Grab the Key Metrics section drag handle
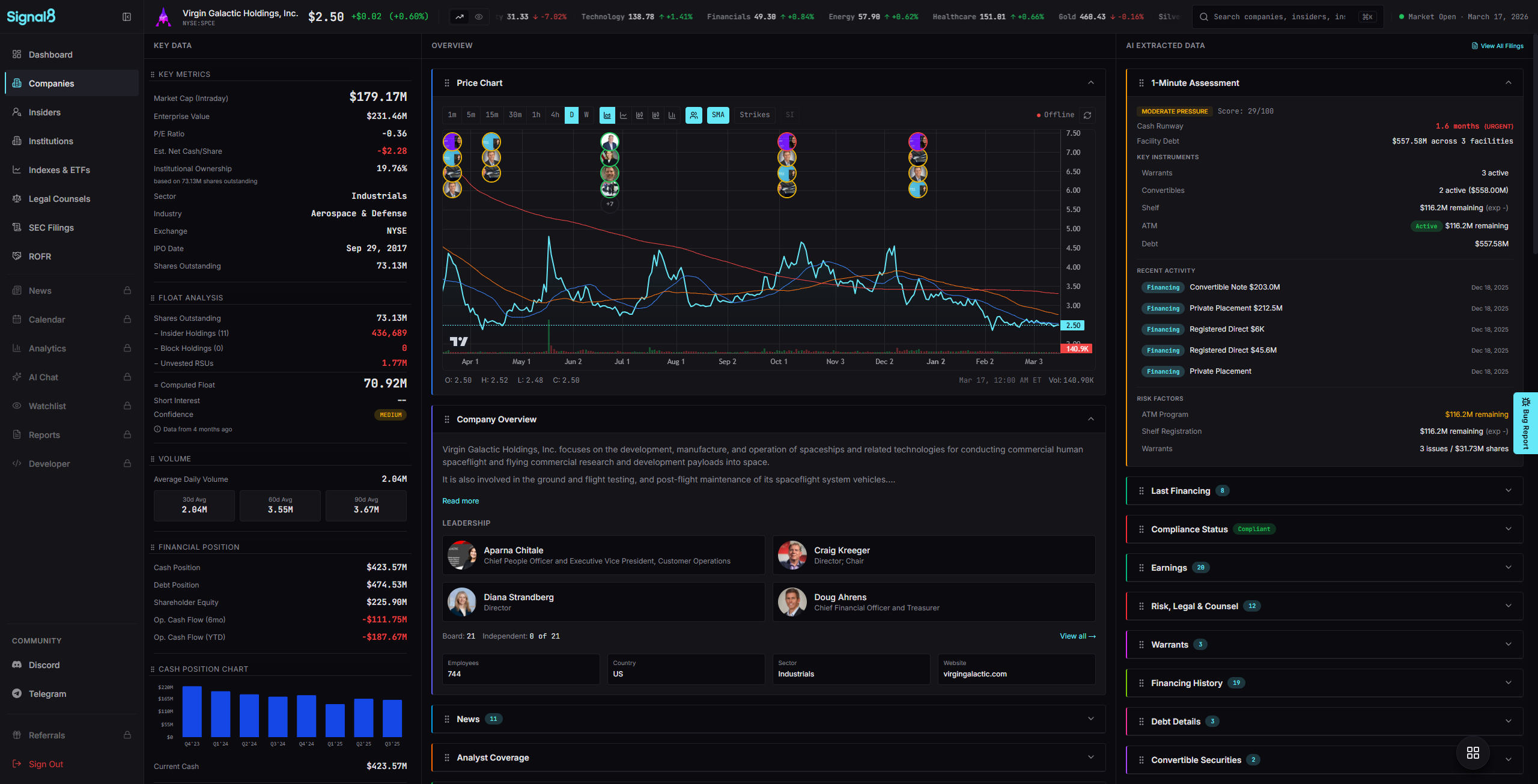Screen dimensions: 1538x784 pyautogui.click(x=153, y=74)
